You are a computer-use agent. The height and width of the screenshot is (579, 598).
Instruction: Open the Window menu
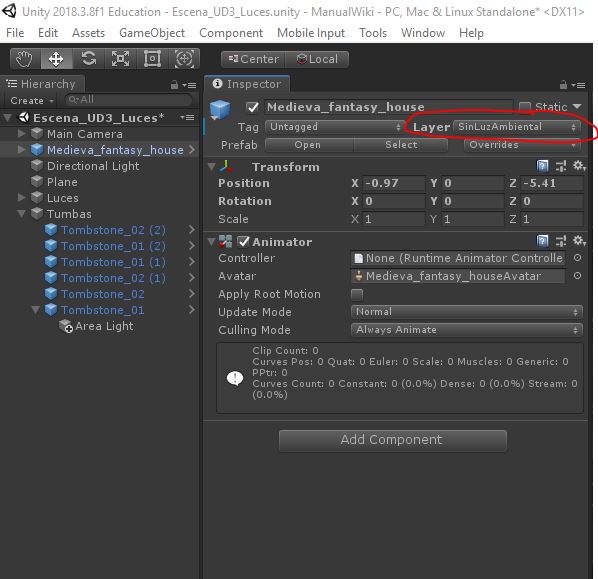click(423, 33)
